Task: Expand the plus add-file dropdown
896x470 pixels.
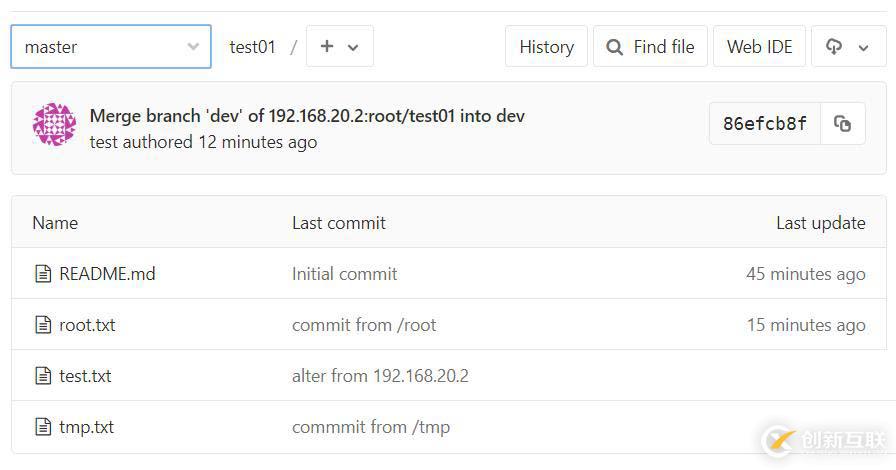Action: [340, 47]
